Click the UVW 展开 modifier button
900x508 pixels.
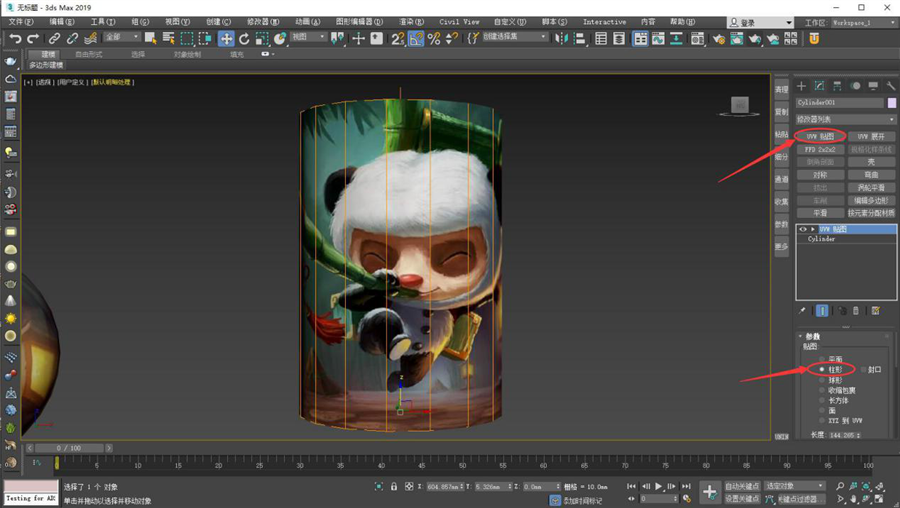click(871, 137)
